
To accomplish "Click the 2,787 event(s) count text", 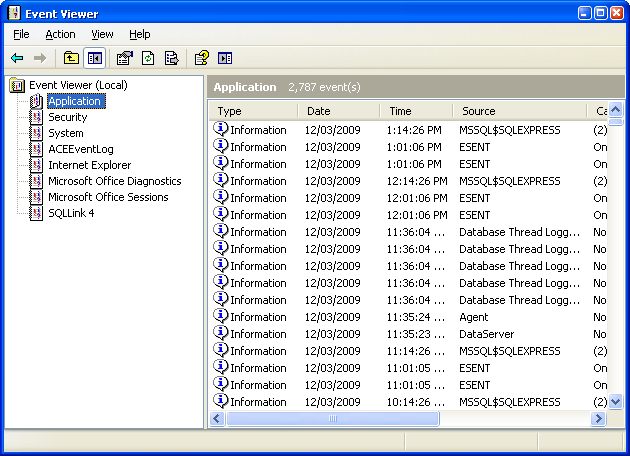I will click(x=324, y=87).
